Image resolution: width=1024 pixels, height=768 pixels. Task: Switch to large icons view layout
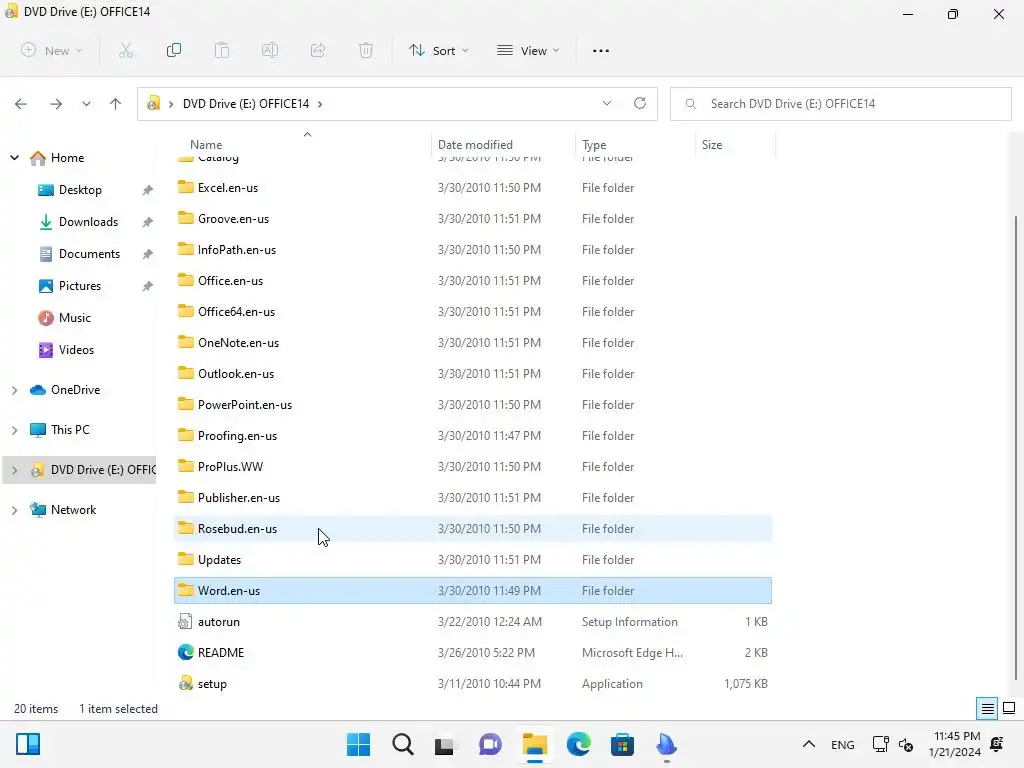(1009, 709)
